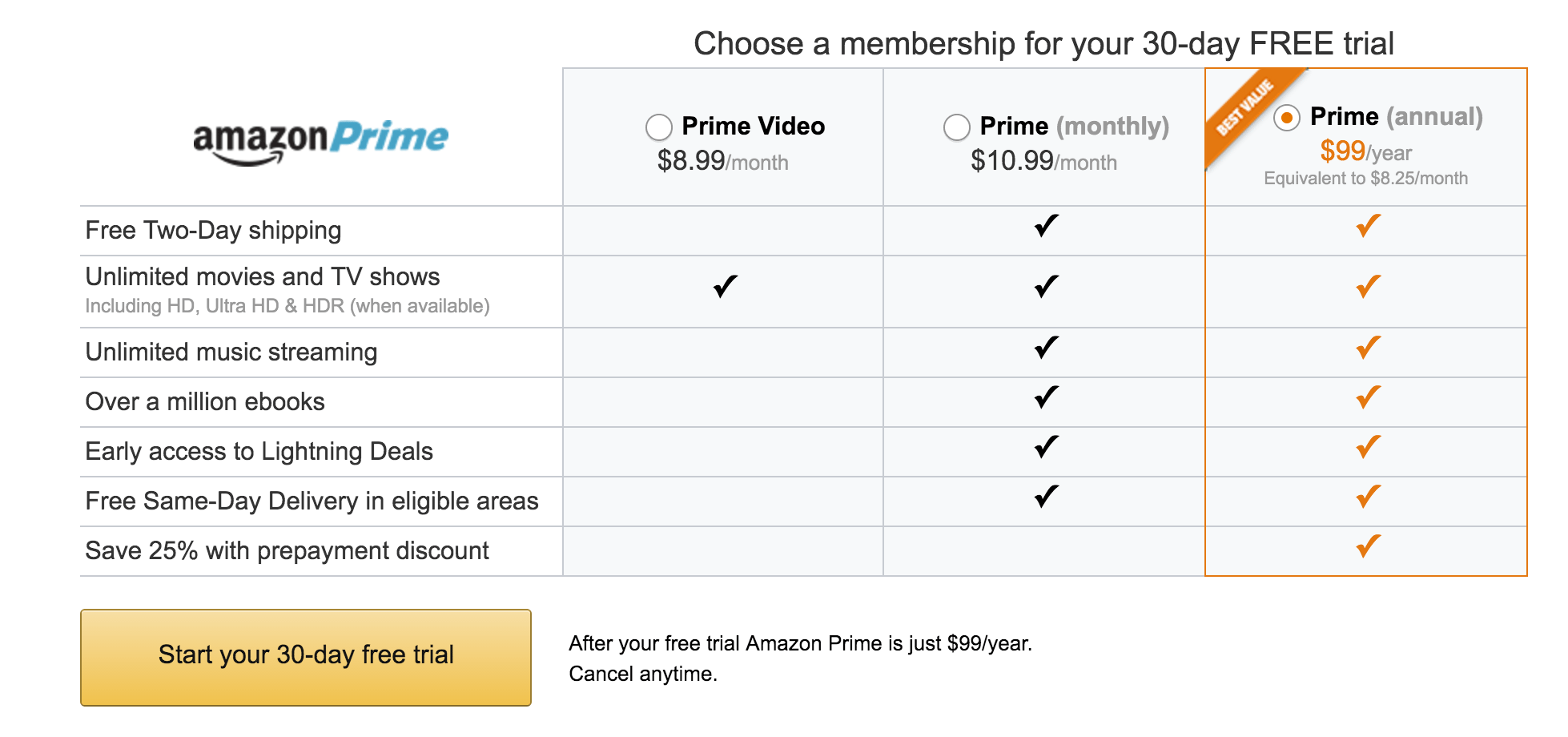Click annual plan's Two-Day shipping checkmark
This screenshot has height=737, width=1568.
tap(1369, 226)
